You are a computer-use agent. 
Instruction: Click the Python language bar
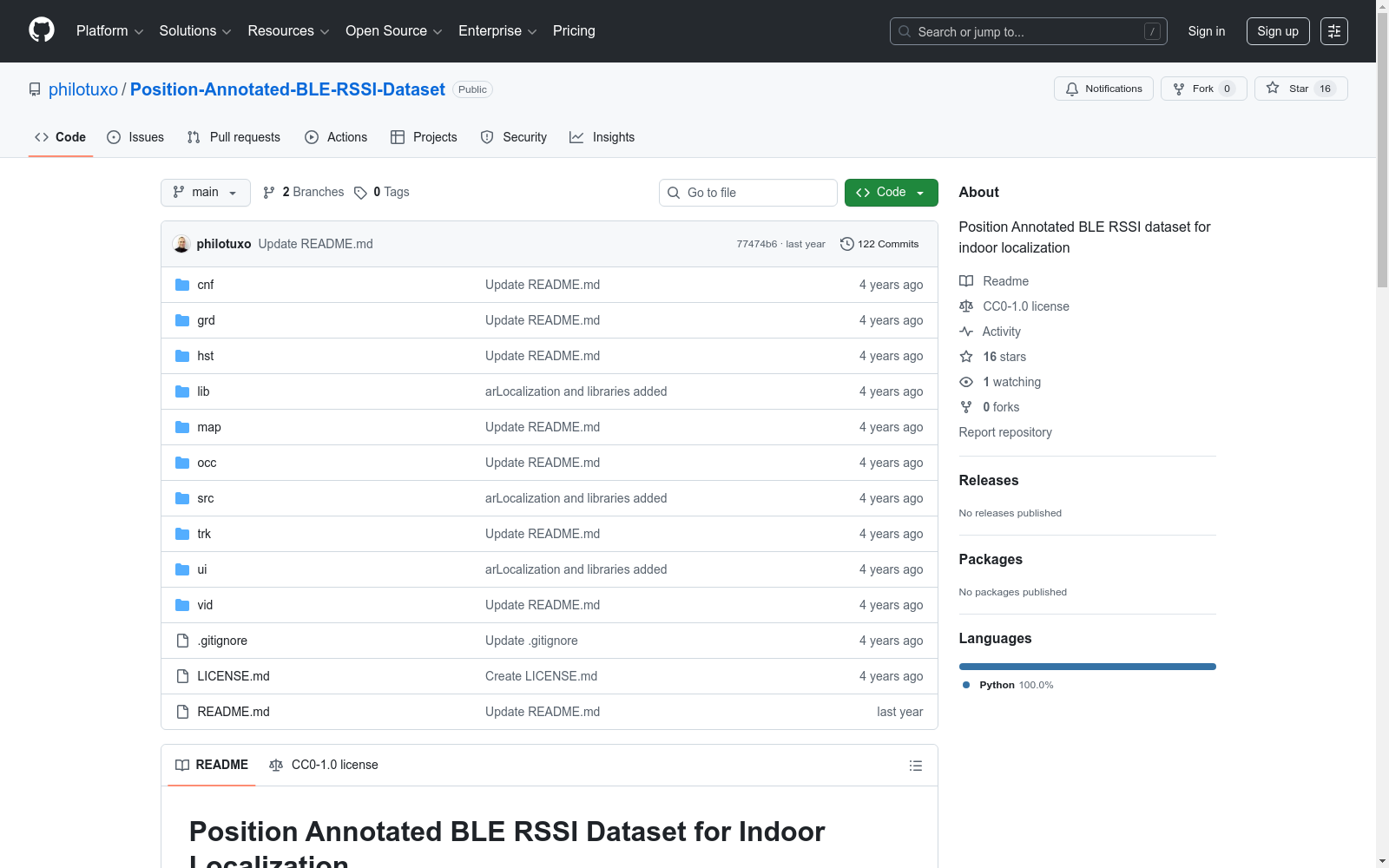[x=1087, y=667]
